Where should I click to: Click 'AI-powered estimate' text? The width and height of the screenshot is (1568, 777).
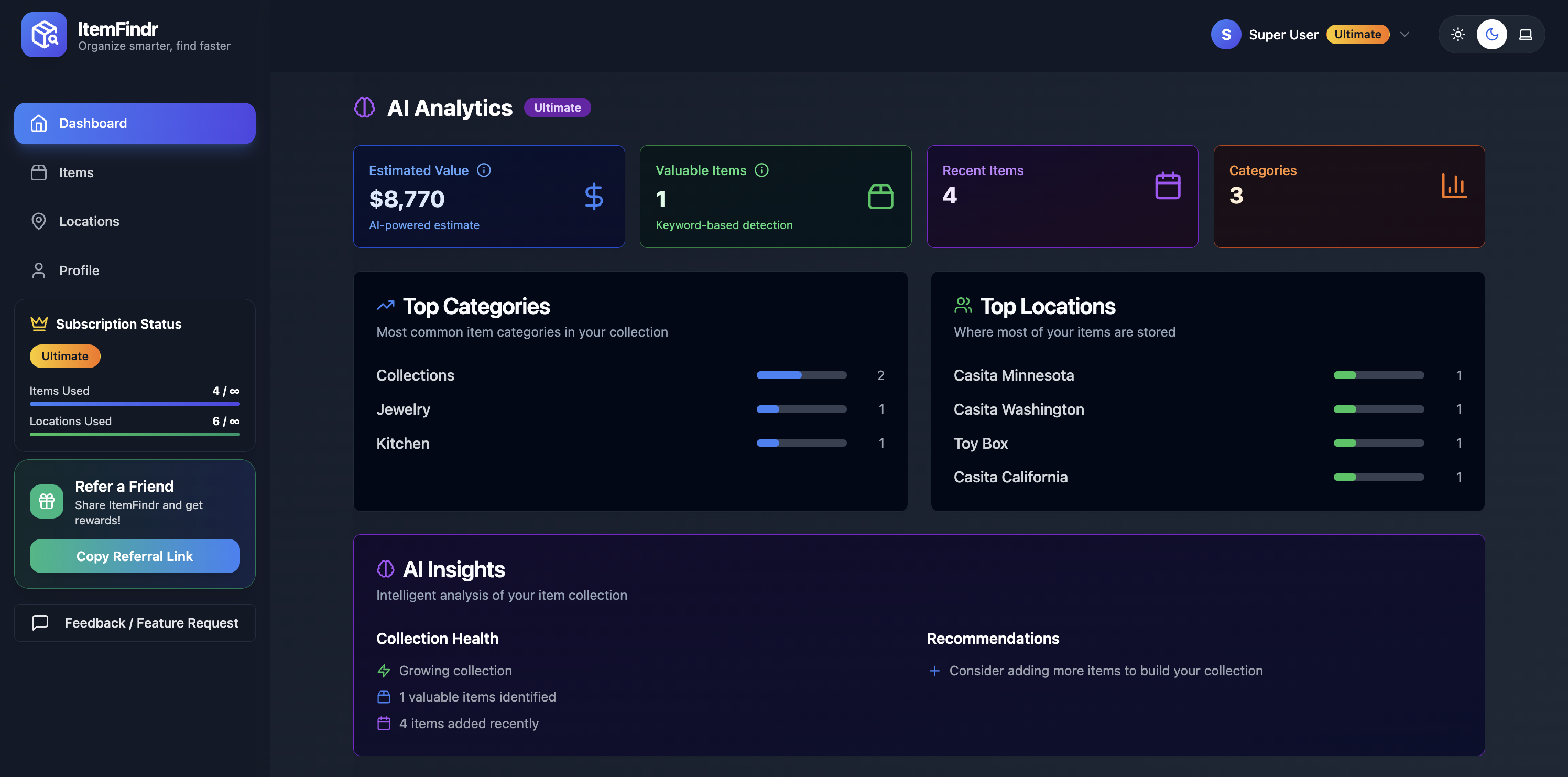pos(423,225)
